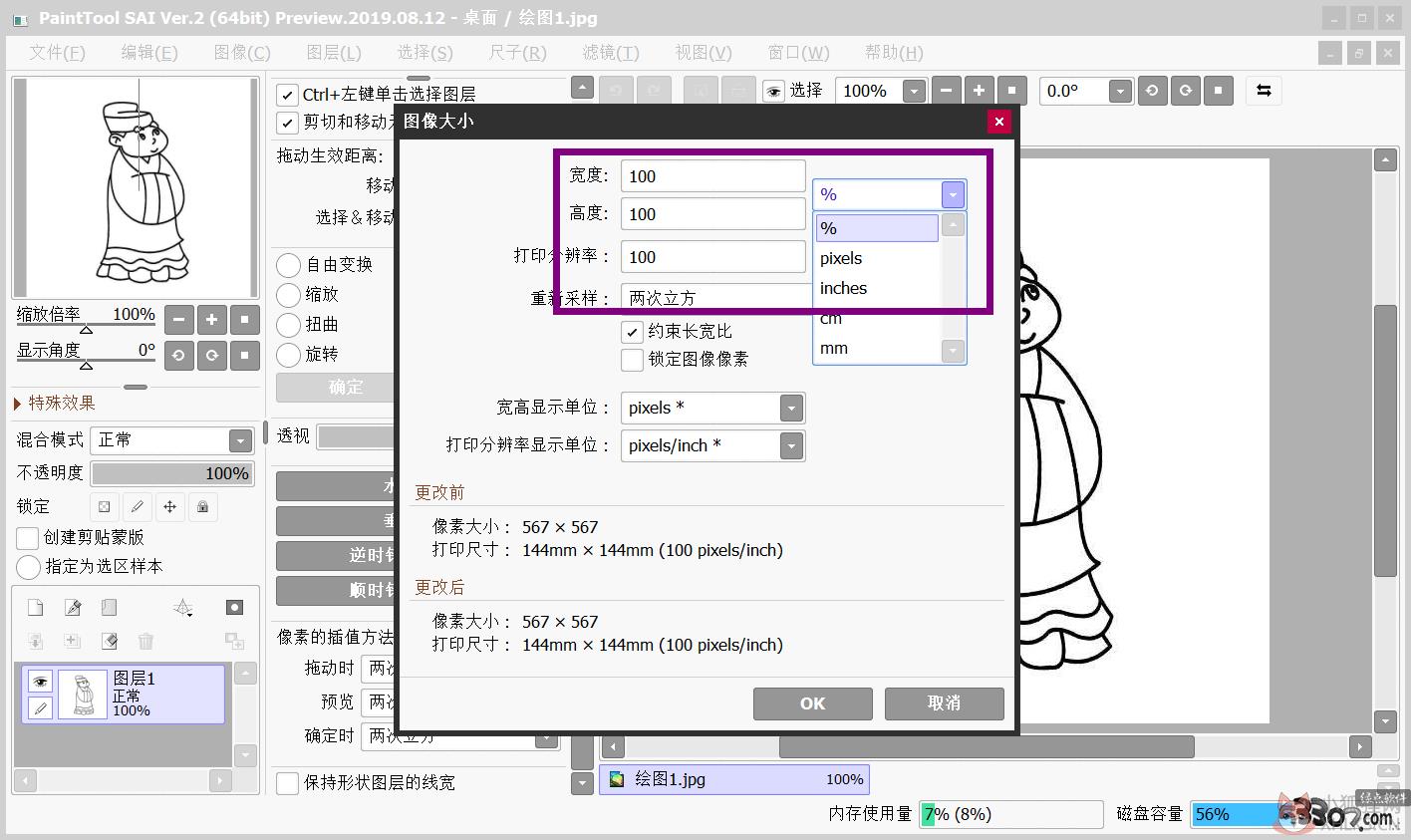Uncheck Ctrl+左键单击选择图层 checkbox
The width and height of the screenshot is (1411, 840).
[287, 95]
